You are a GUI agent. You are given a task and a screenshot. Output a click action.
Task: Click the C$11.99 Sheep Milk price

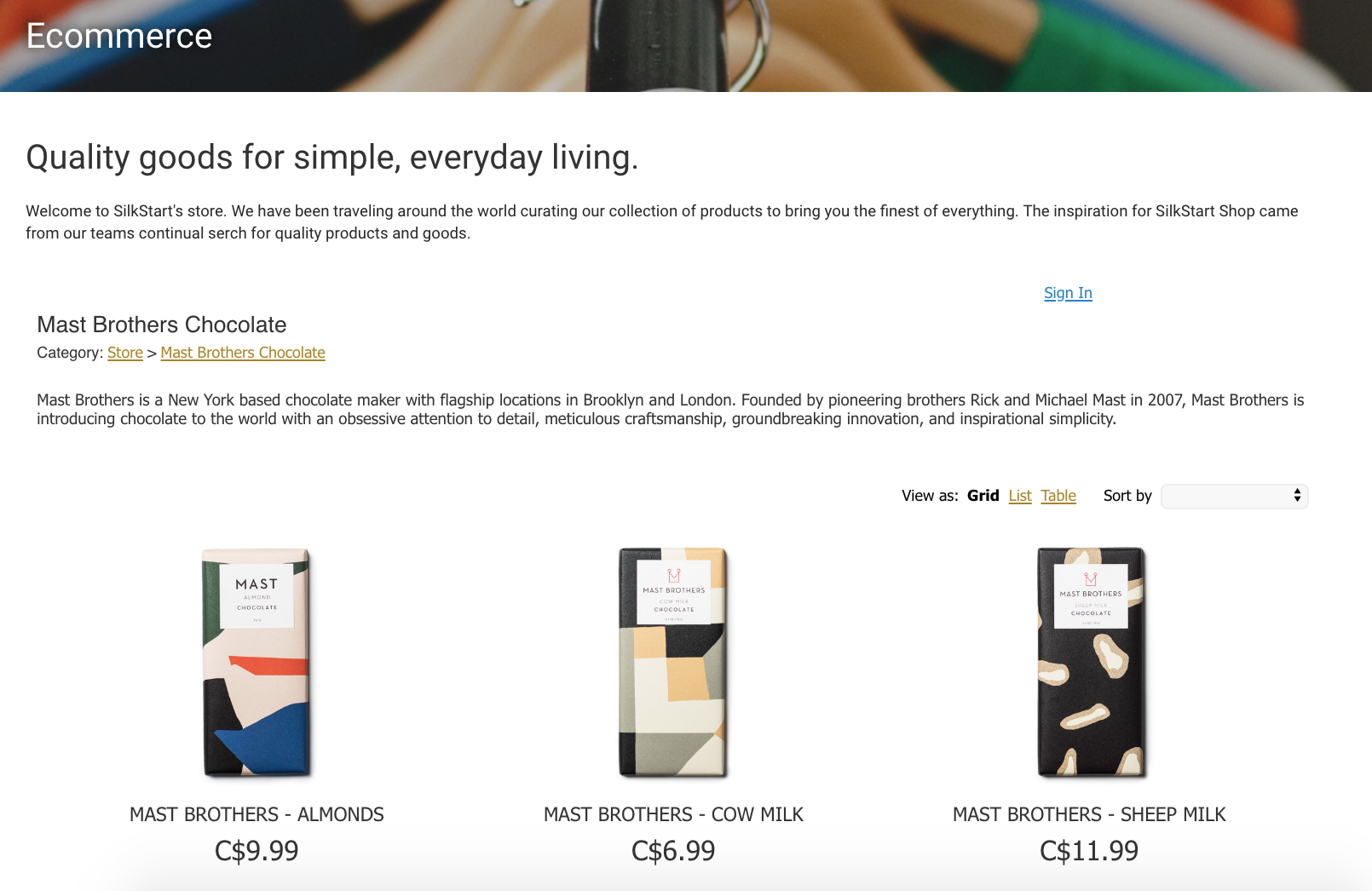tap(1089, 851)
